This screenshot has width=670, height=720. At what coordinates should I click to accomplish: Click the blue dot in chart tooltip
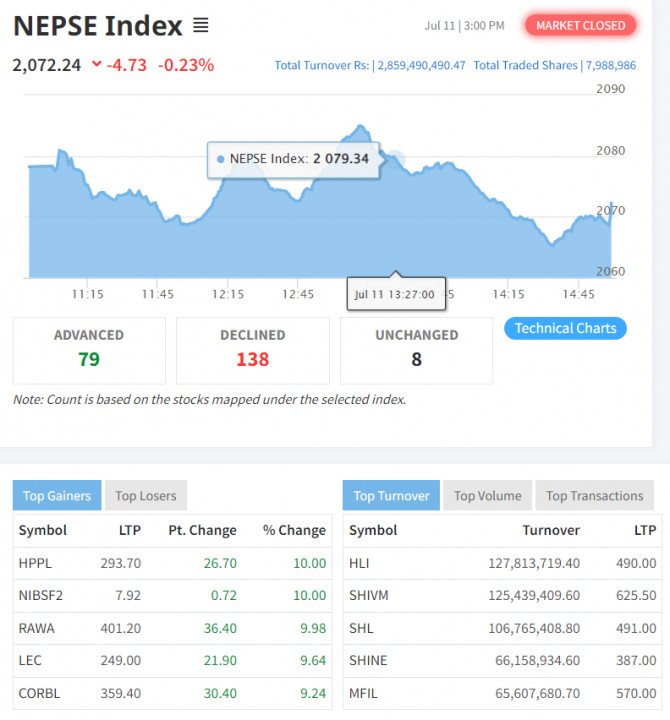[x=220, y=159]
